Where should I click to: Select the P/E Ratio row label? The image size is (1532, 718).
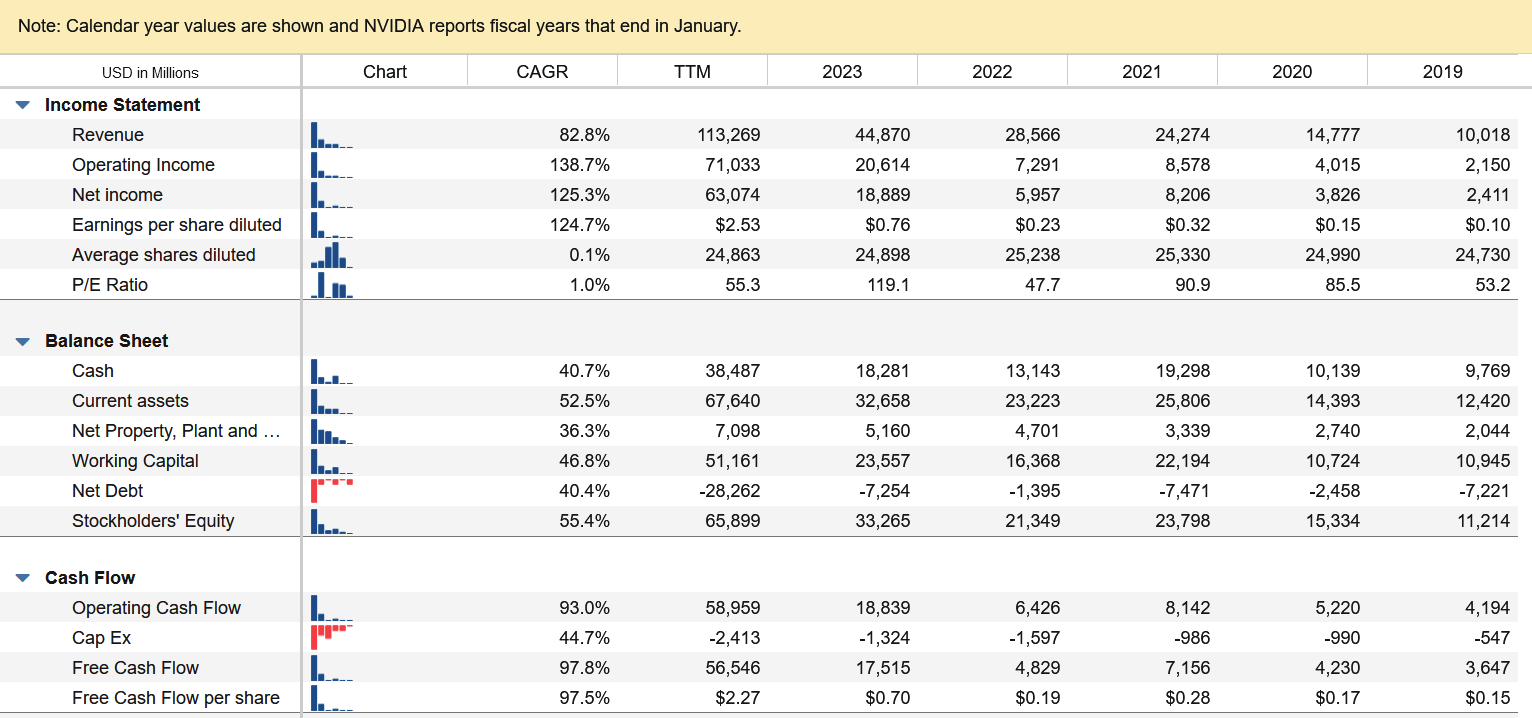pos(110,285)
